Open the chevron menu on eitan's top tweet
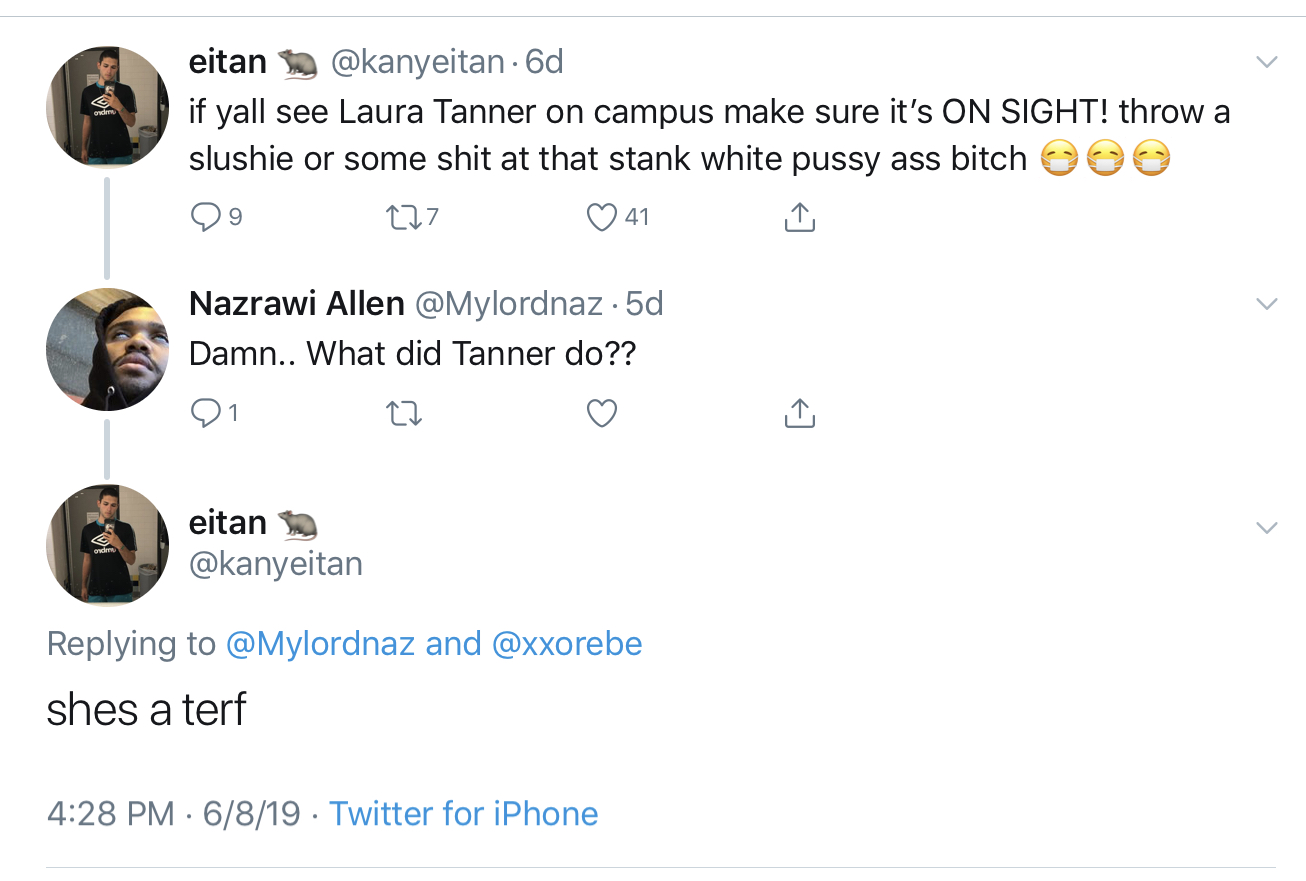Screen dimensions: 1306x881 [1266, 62]
